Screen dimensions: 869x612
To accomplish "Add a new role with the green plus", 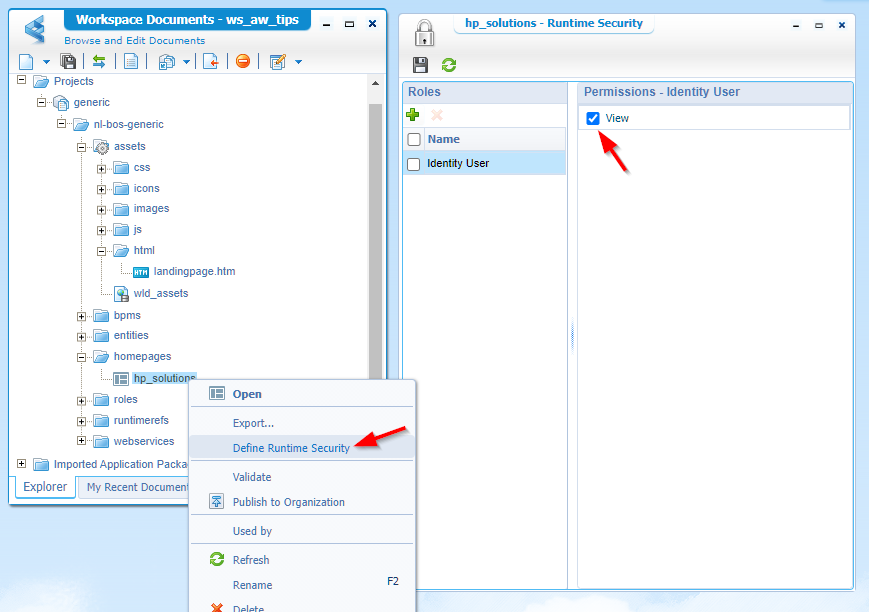I will point(413,115).
